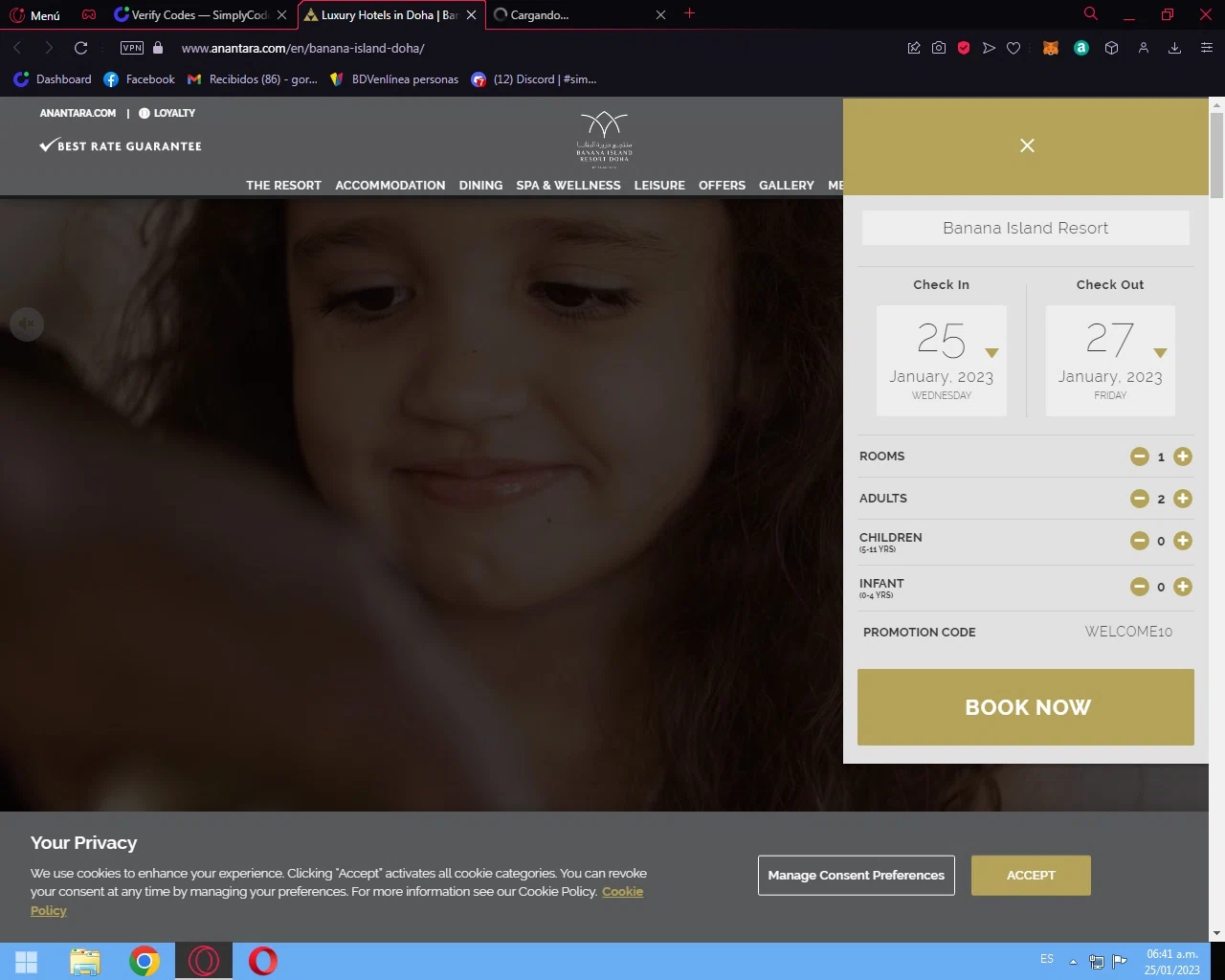Click the Best Rate Guarantee link
This screenshot has height=980, width=1225.
[121, 146]
